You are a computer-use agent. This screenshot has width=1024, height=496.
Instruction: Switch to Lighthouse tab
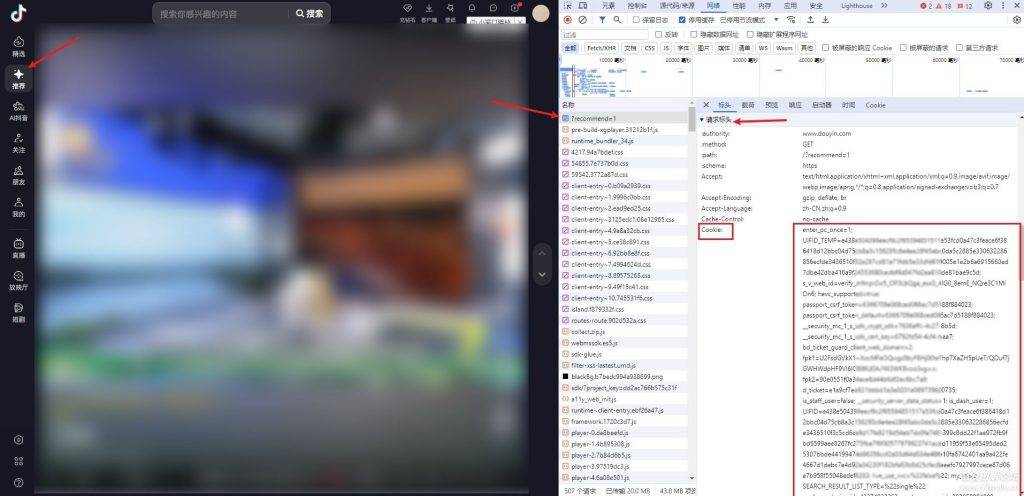[x=857, y=6]
